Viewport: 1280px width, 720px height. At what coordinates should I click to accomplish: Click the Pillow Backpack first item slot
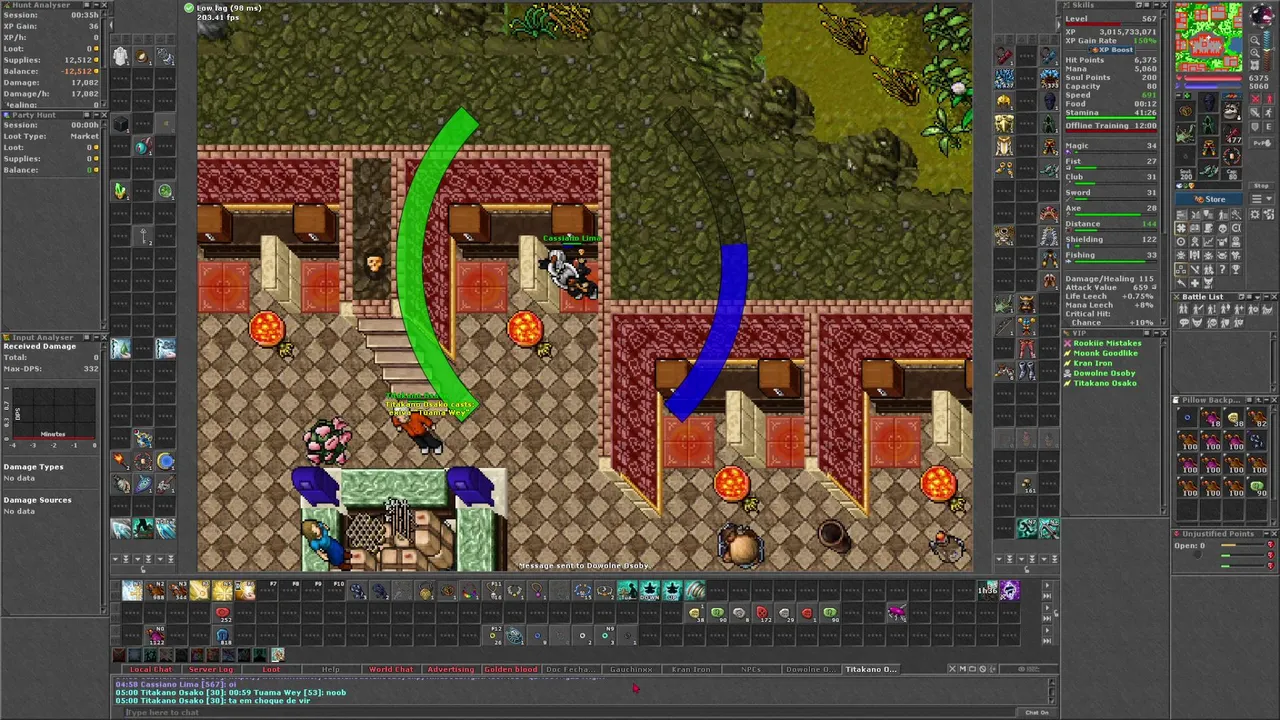click(x=1187, y=419)
